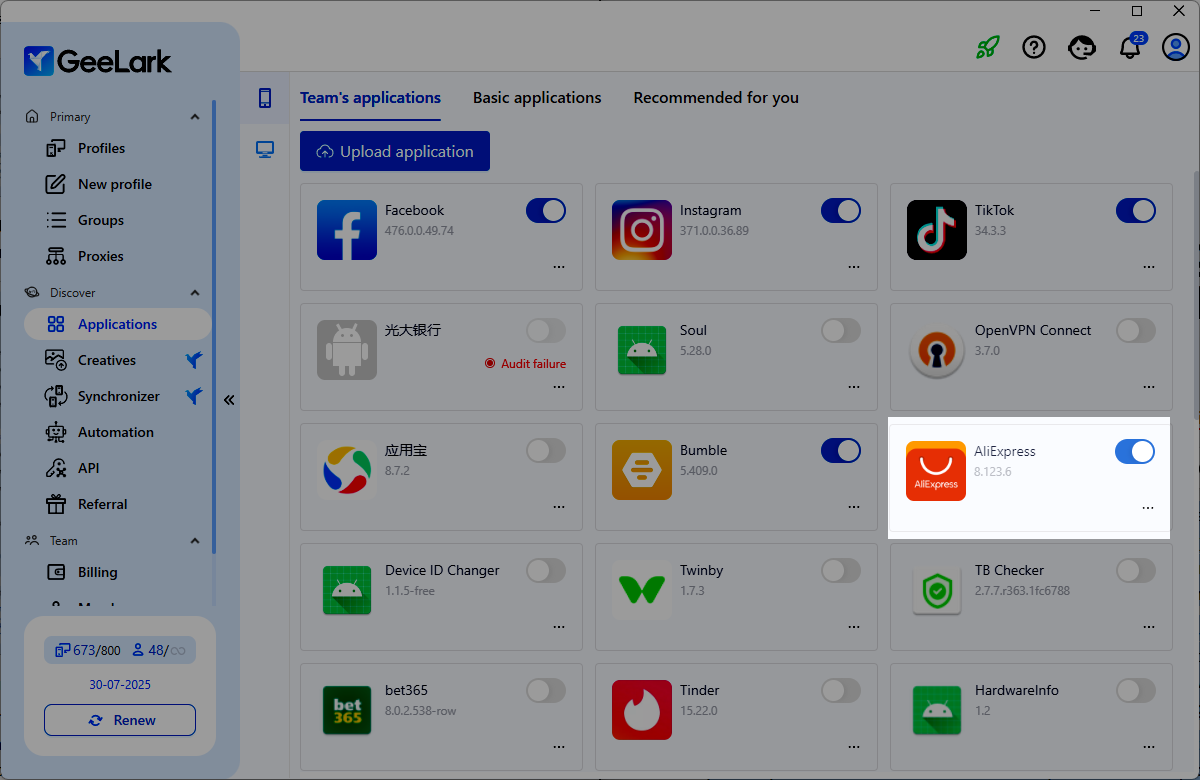Open the Billing sidebar item
The image size is (1200, 780).
pos(118,572)
